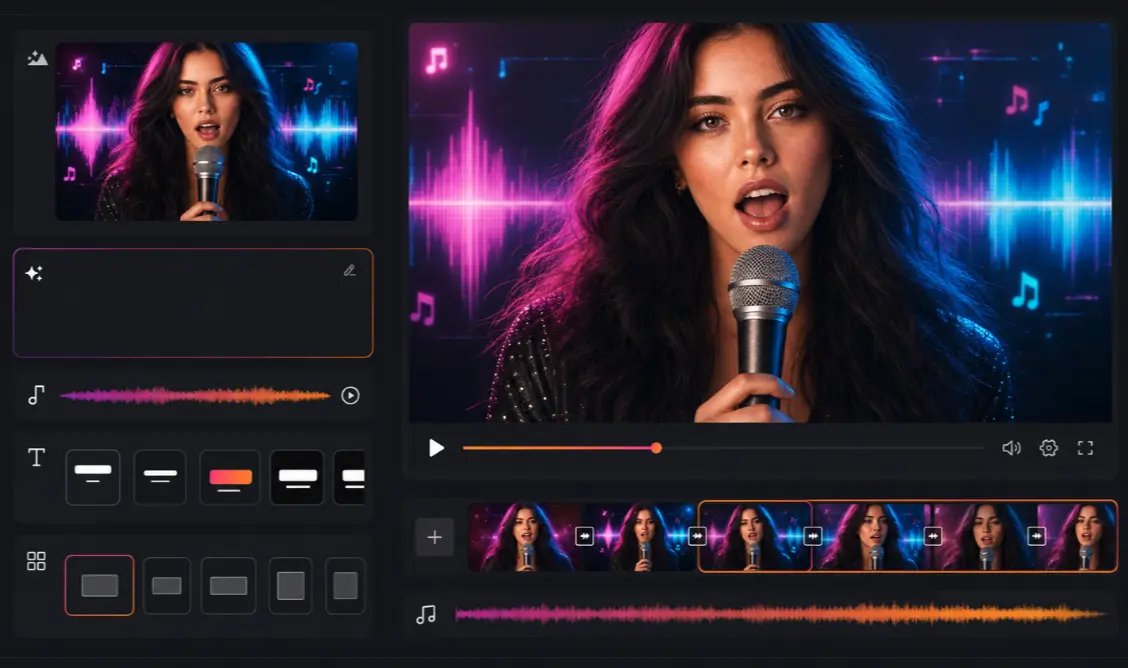Screen dimensions: 1128x668
Task: Open player settings gear icon
Action: click(1049, 448)
